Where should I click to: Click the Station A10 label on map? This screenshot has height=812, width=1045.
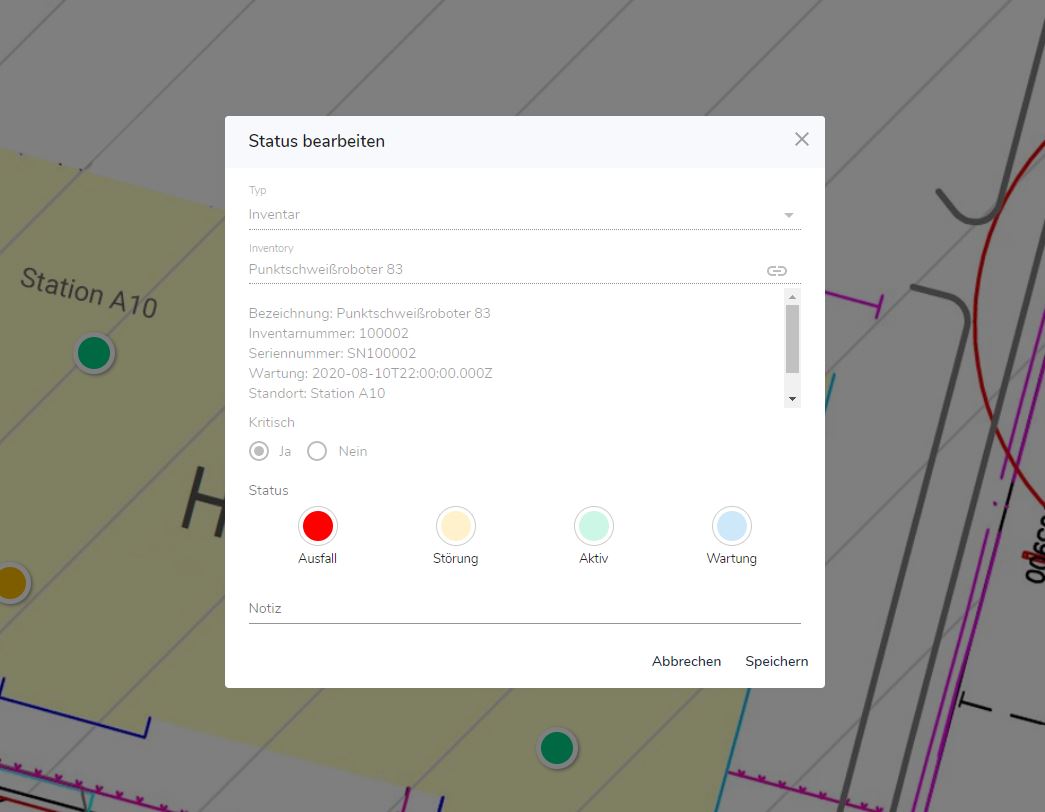click(89, 292)
